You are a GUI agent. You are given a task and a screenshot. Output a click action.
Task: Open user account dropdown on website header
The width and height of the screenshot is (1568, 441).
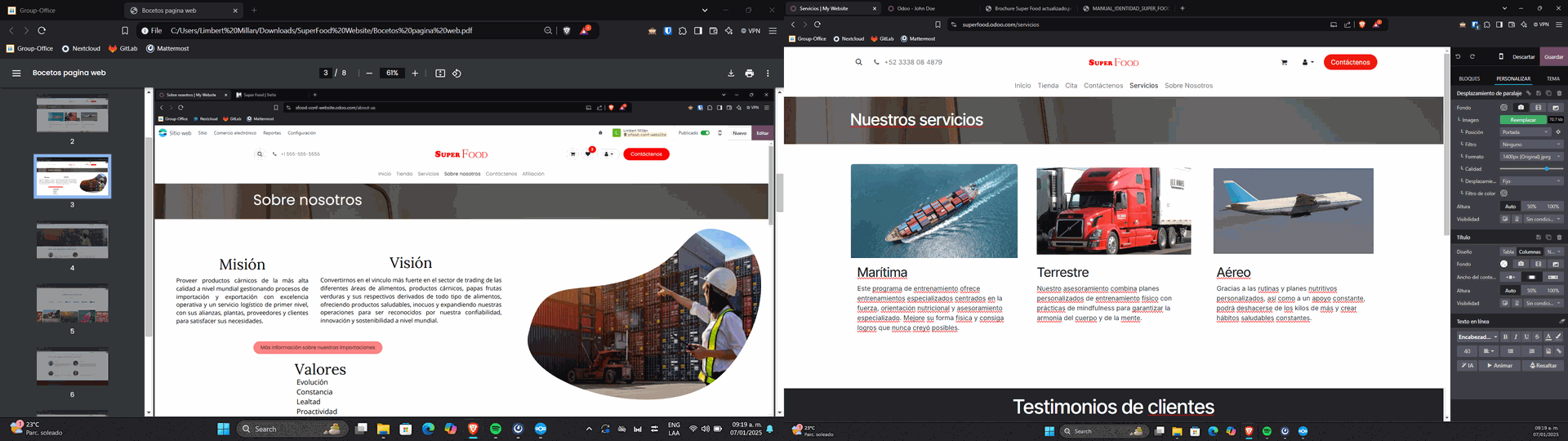(1307, 62)
